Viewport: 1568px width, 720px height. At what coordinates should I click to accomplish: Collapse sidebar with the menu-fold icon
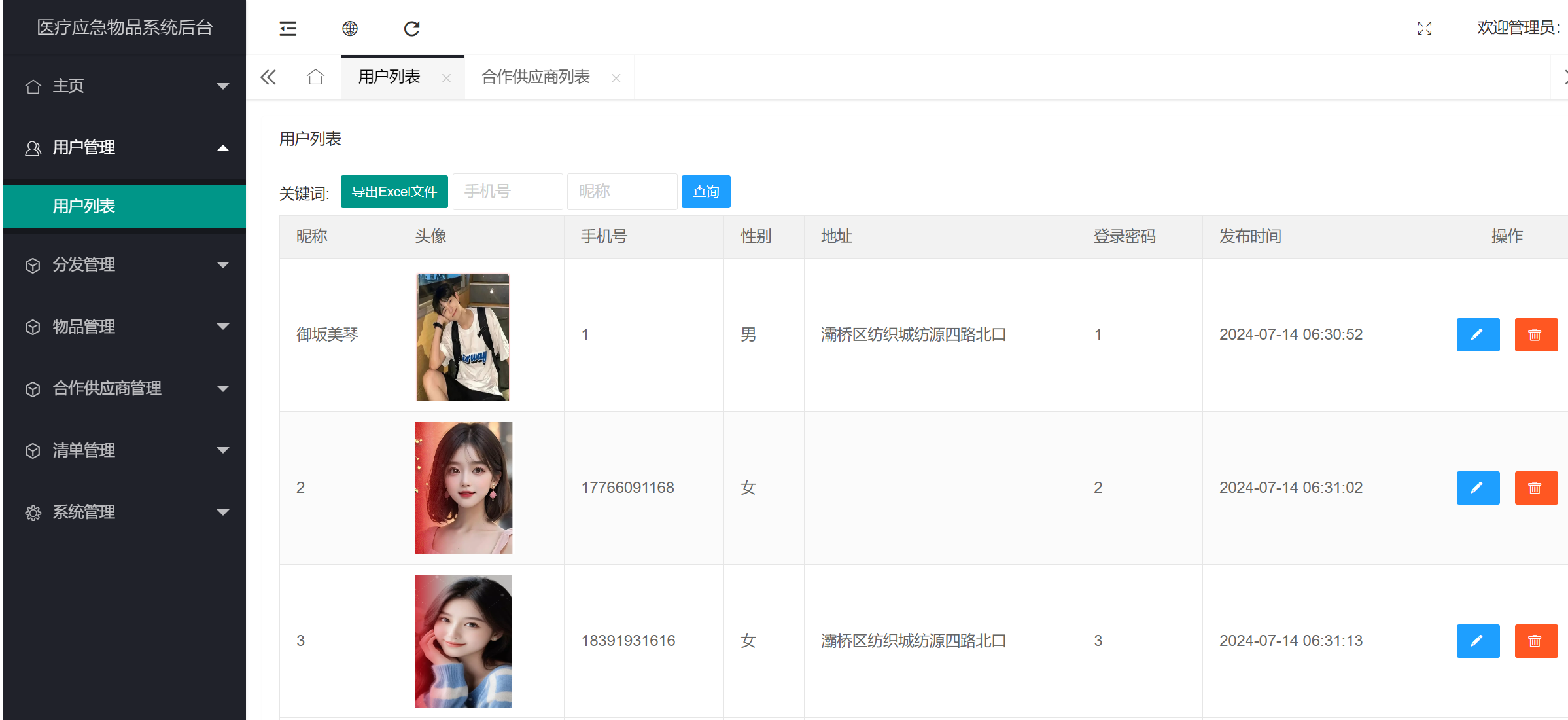(x=288, y=28)
